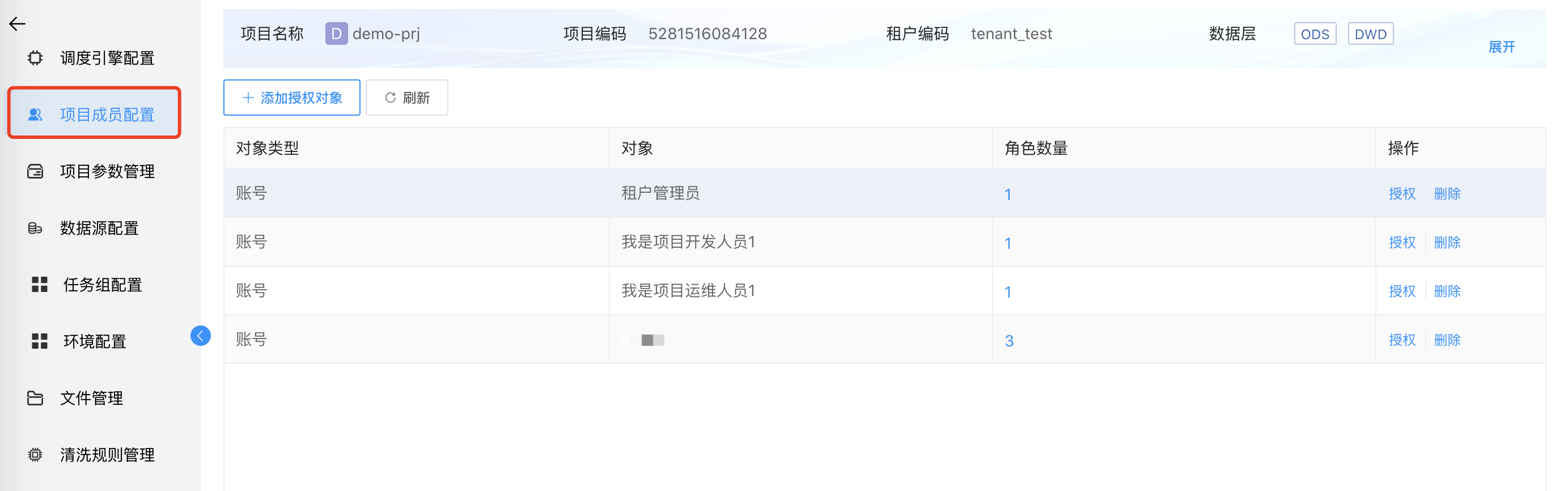This screenshot has height=491, width=1568.
Task: Click the 文件管理 folder icon
Action: [x=35, y=398]
